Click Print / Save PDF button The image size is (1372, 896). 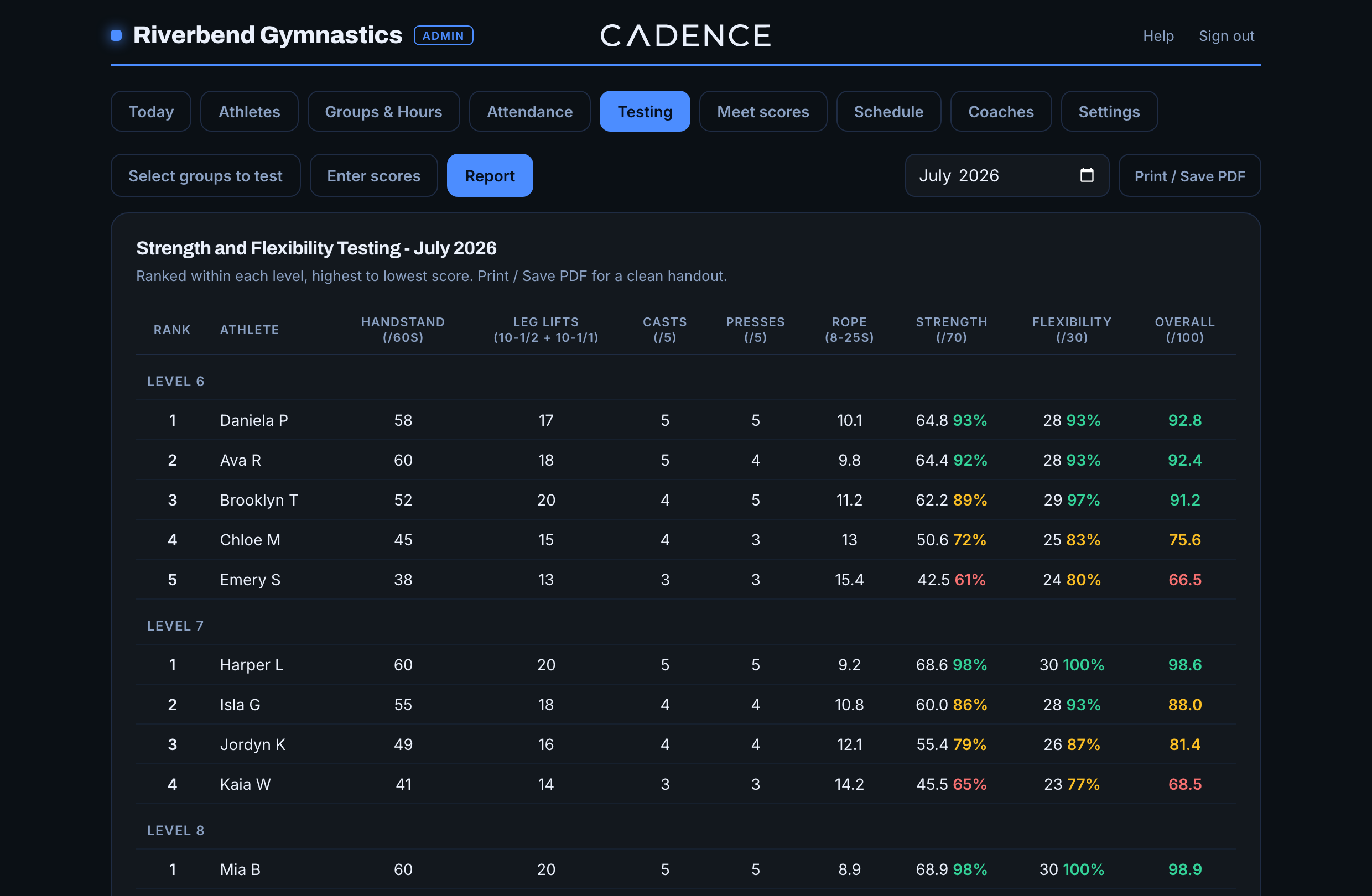pyautogui.click(x=1189, y=176)
